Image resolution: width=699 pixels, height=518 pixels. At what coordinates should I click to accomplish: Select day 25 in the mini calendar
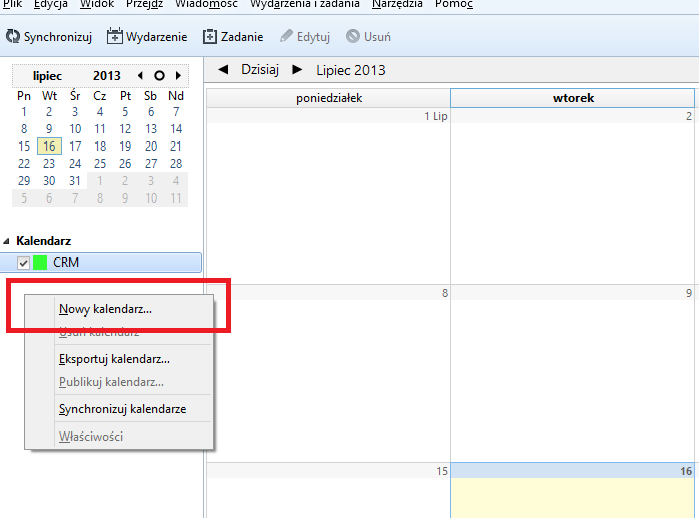pyautogui.click(x=99, y=164)
